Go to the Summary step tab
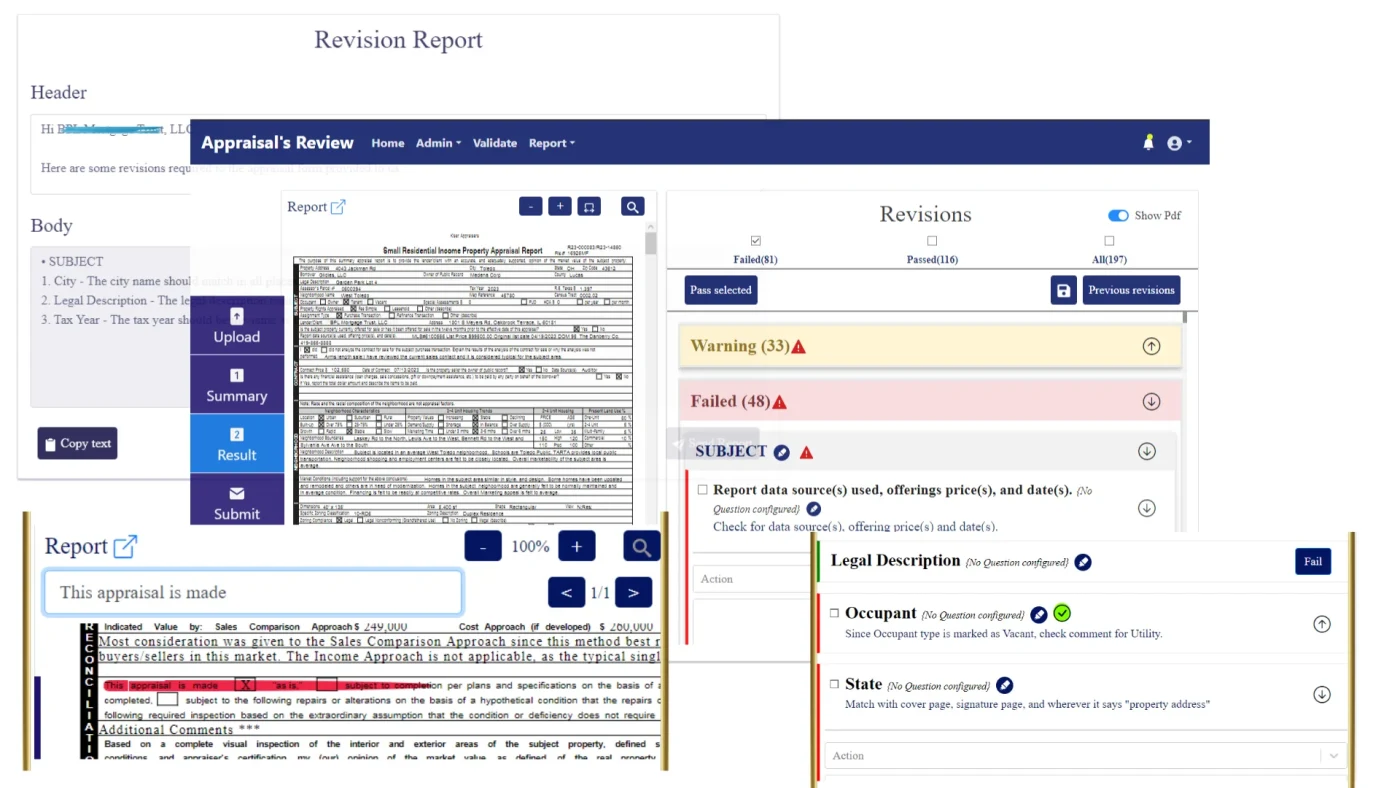 [x=237, y=385]
